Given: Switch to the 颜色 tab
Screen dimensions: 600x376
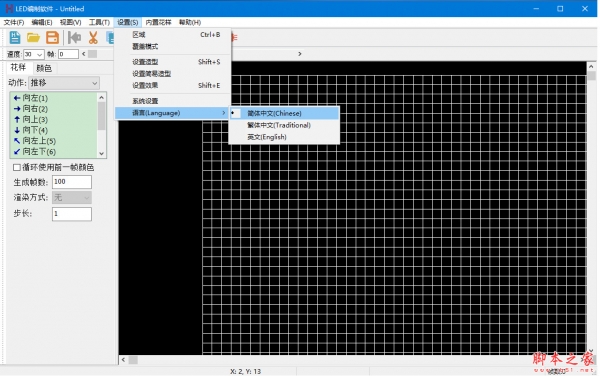Looking at the screenshot, I should tap(44, 68).
